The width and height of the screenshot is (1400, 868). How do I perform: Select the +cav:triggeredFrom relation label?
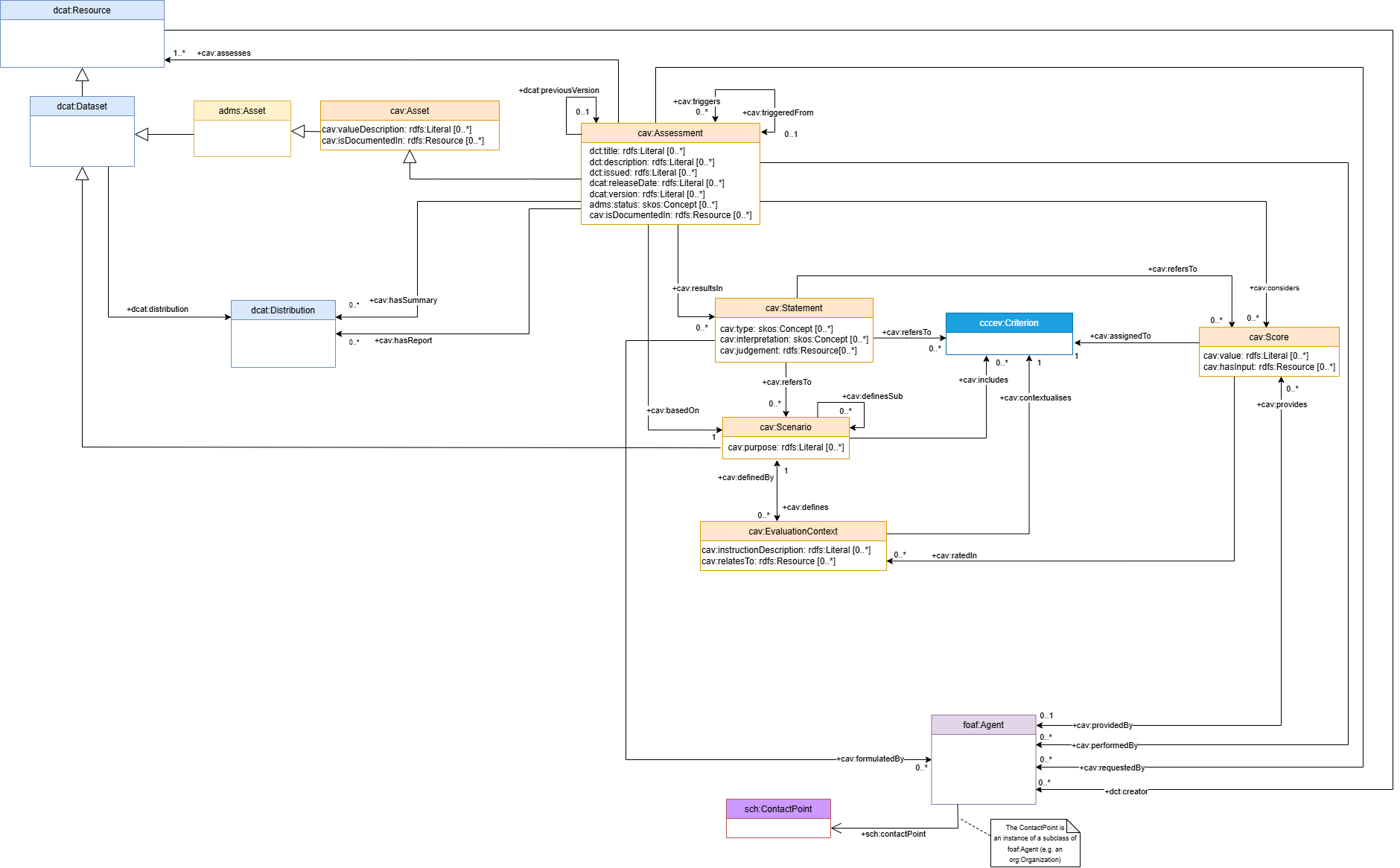777,113
